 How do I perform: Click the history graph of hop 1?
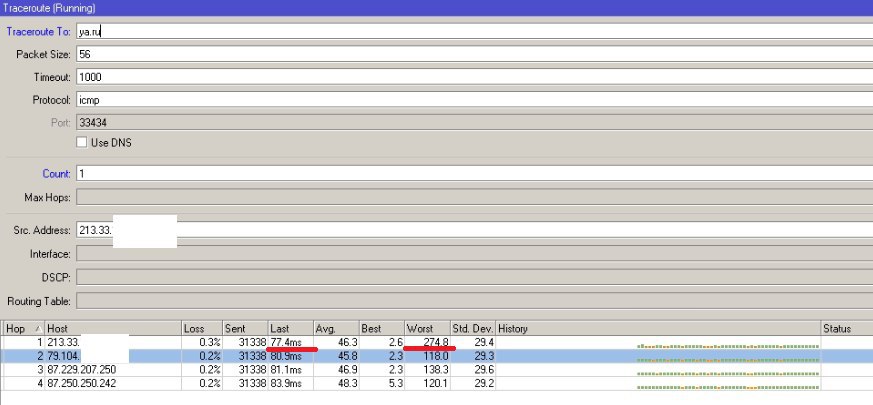click(x=728, y=346)
